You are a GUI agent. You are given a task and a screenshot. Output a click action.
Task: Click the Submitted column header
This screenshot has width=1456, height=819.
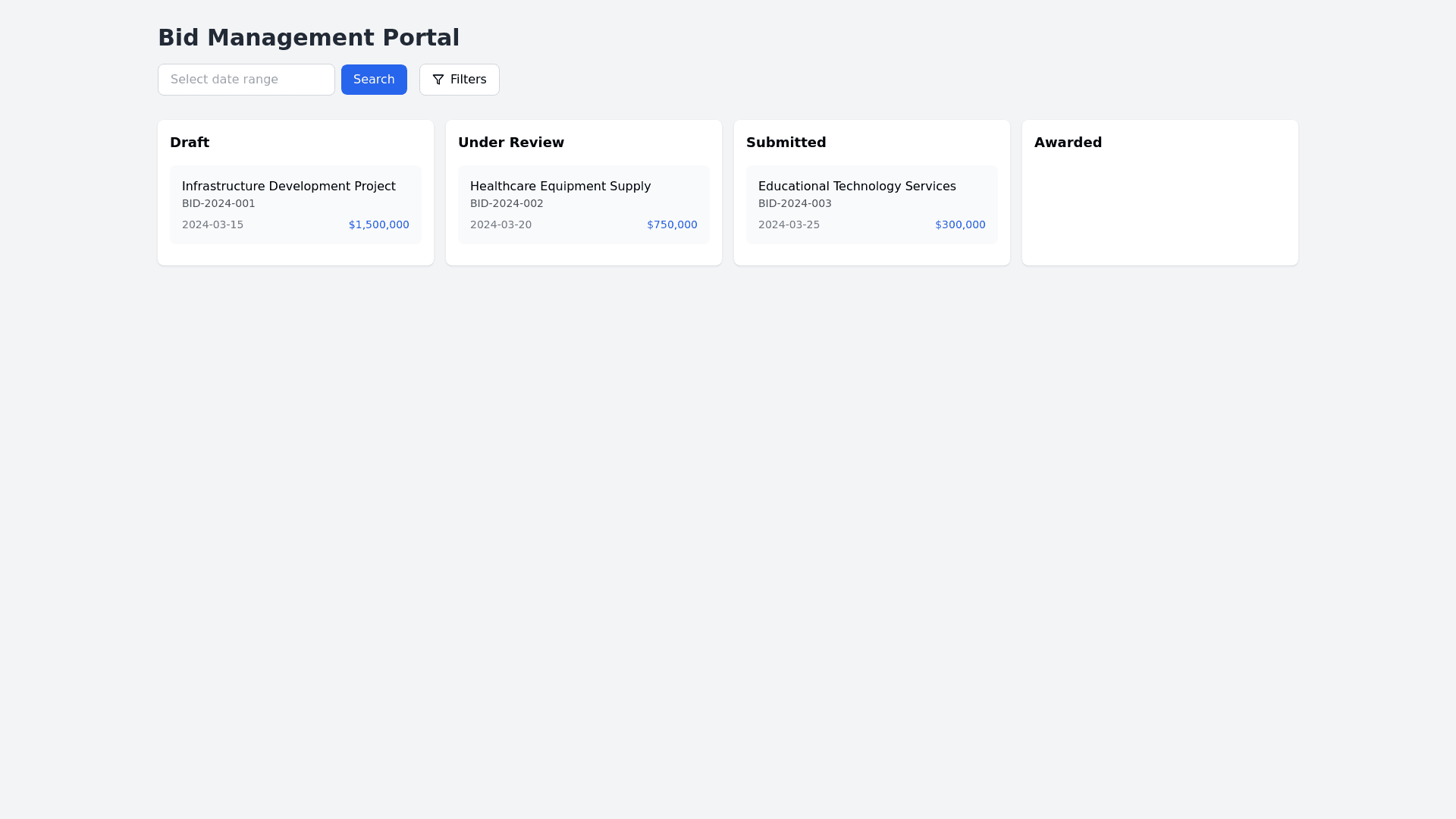tap(786, 143)
